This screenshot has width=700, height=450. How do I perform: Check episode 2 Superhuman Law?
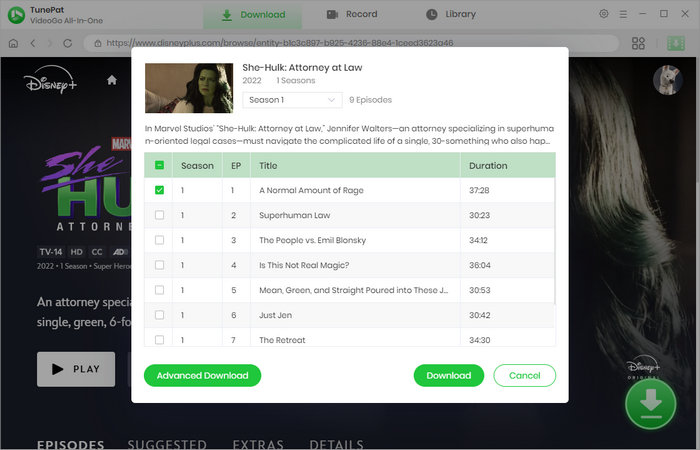(x=159, y=215)
